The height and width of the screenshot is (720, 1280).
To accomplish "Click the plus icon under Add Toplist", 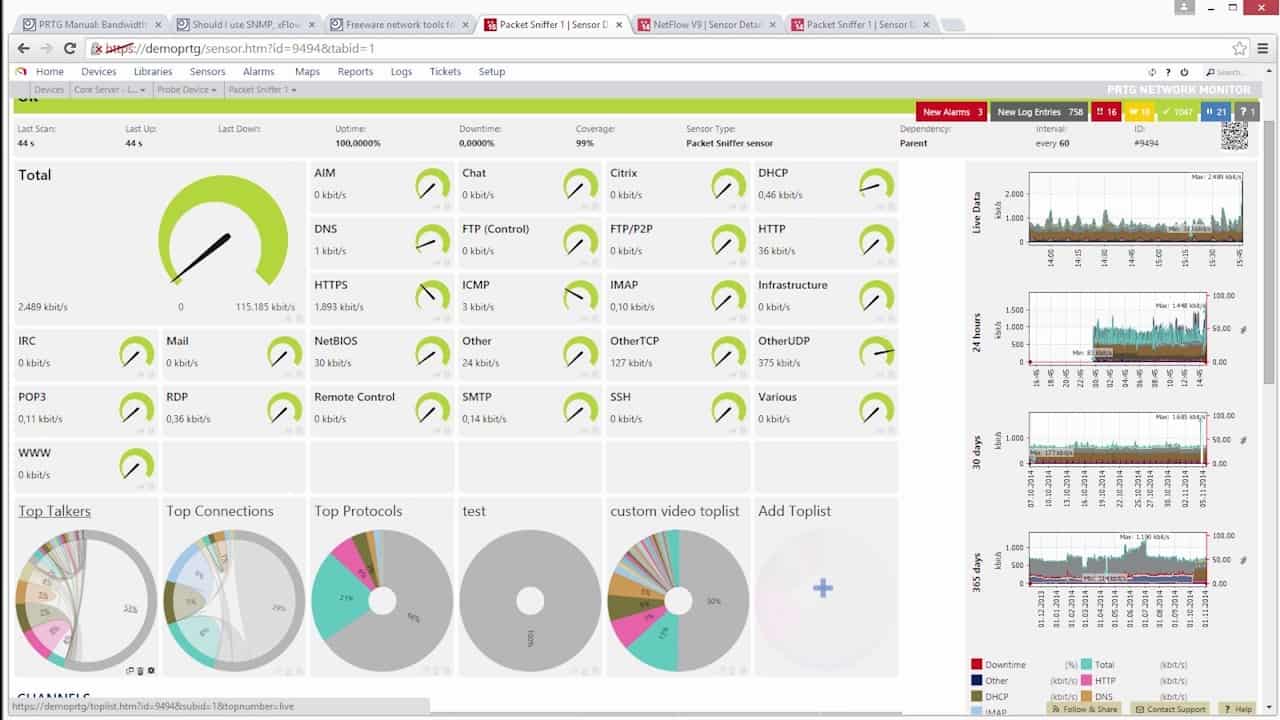I will (823, 588).
